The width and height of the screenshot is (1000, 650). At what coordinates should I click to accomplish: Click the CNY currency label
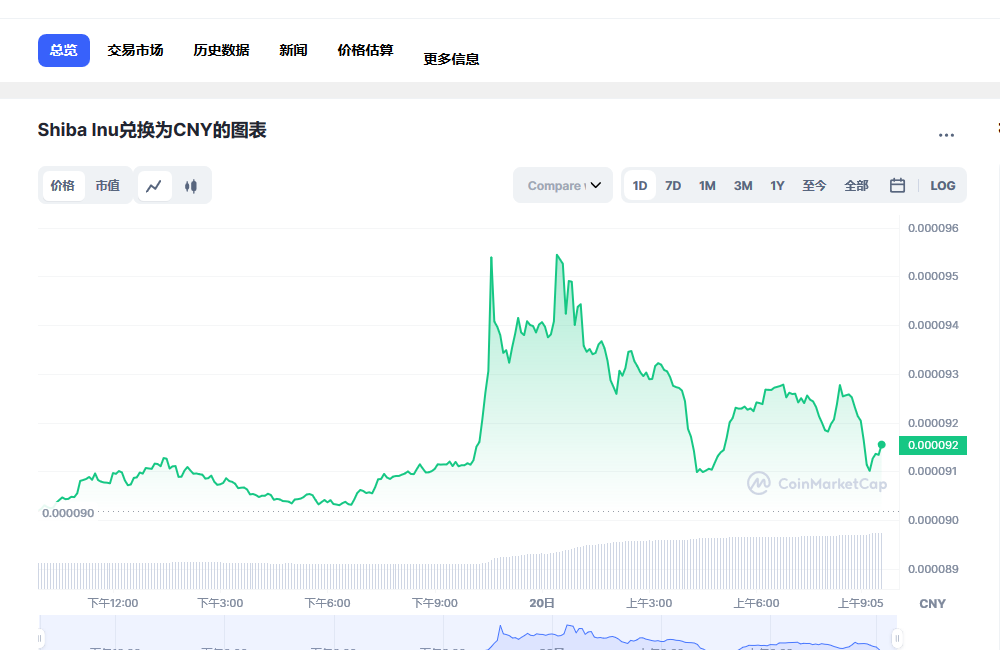[x=932, y=603]
